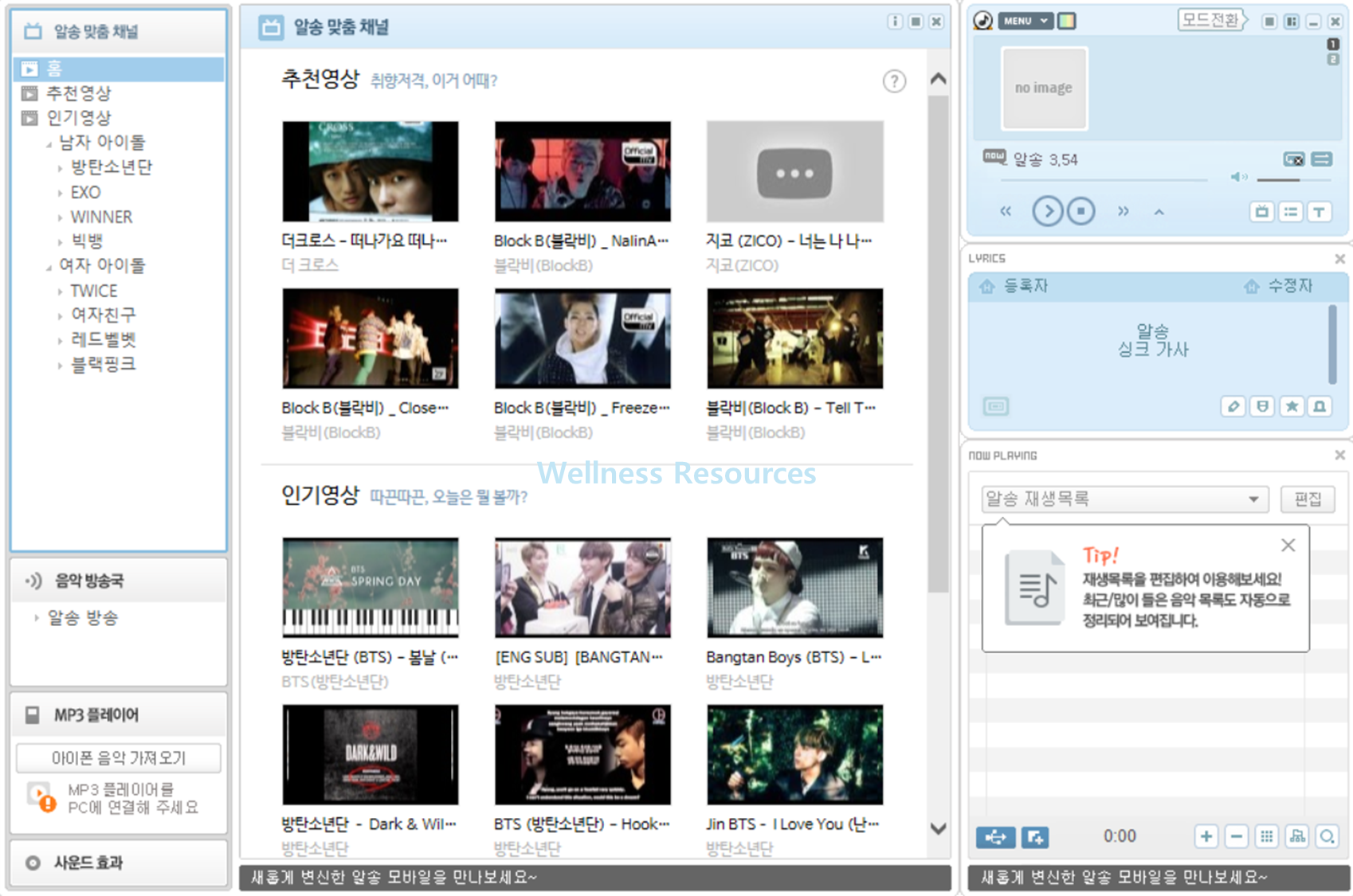
Task: Click the minus button under the playlist
Action: click(1237, 836)
